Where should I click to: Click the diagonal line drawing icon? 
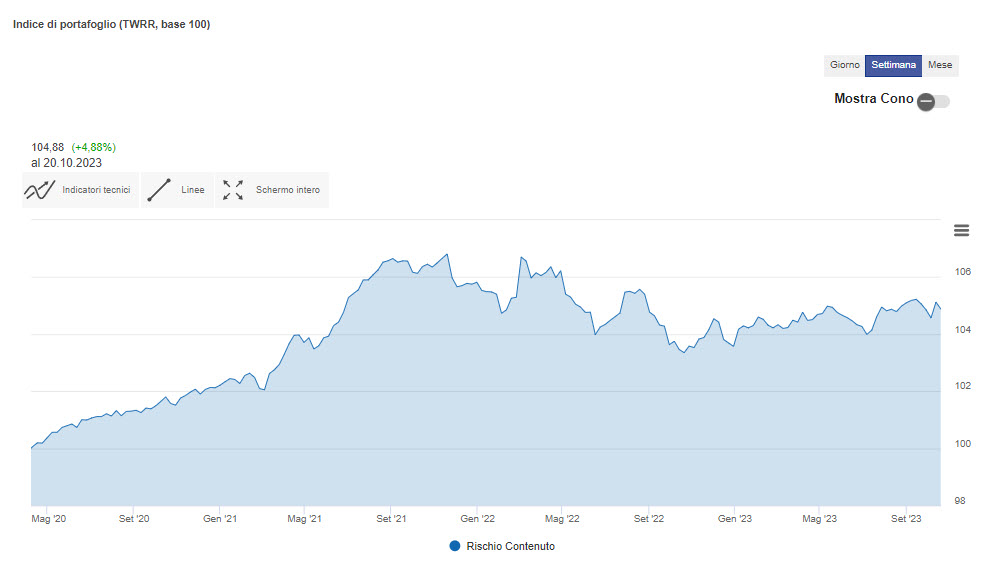[159, 190]
